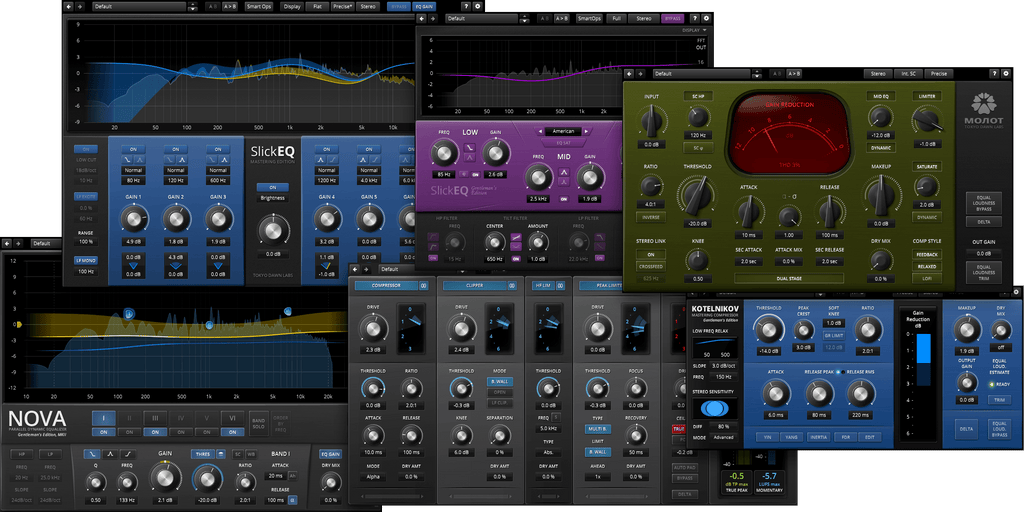This screenshot has height=512, width=1024.
Task: Click undo arrow in limiter window toolbar
Action: click(356, 269)
